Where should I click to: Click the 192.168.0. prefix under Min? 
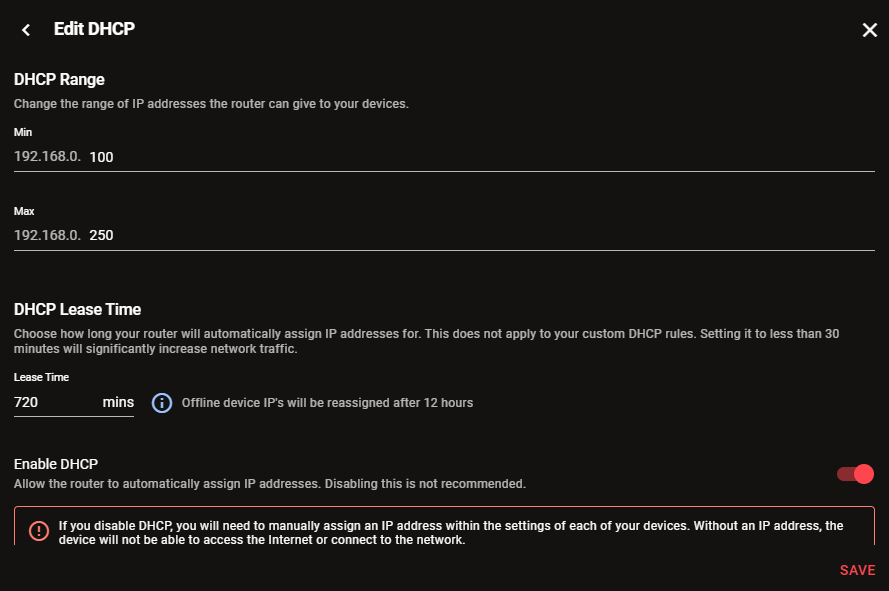(47, 156)
